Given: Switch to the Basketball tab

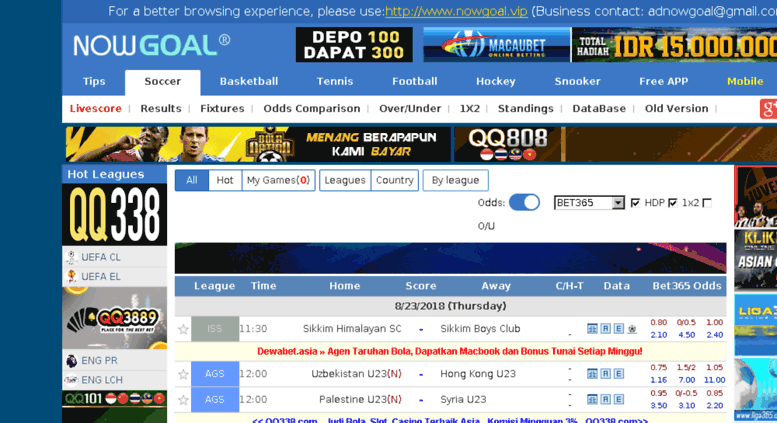Looking at the screenshot, I should [x=249, y=82].
